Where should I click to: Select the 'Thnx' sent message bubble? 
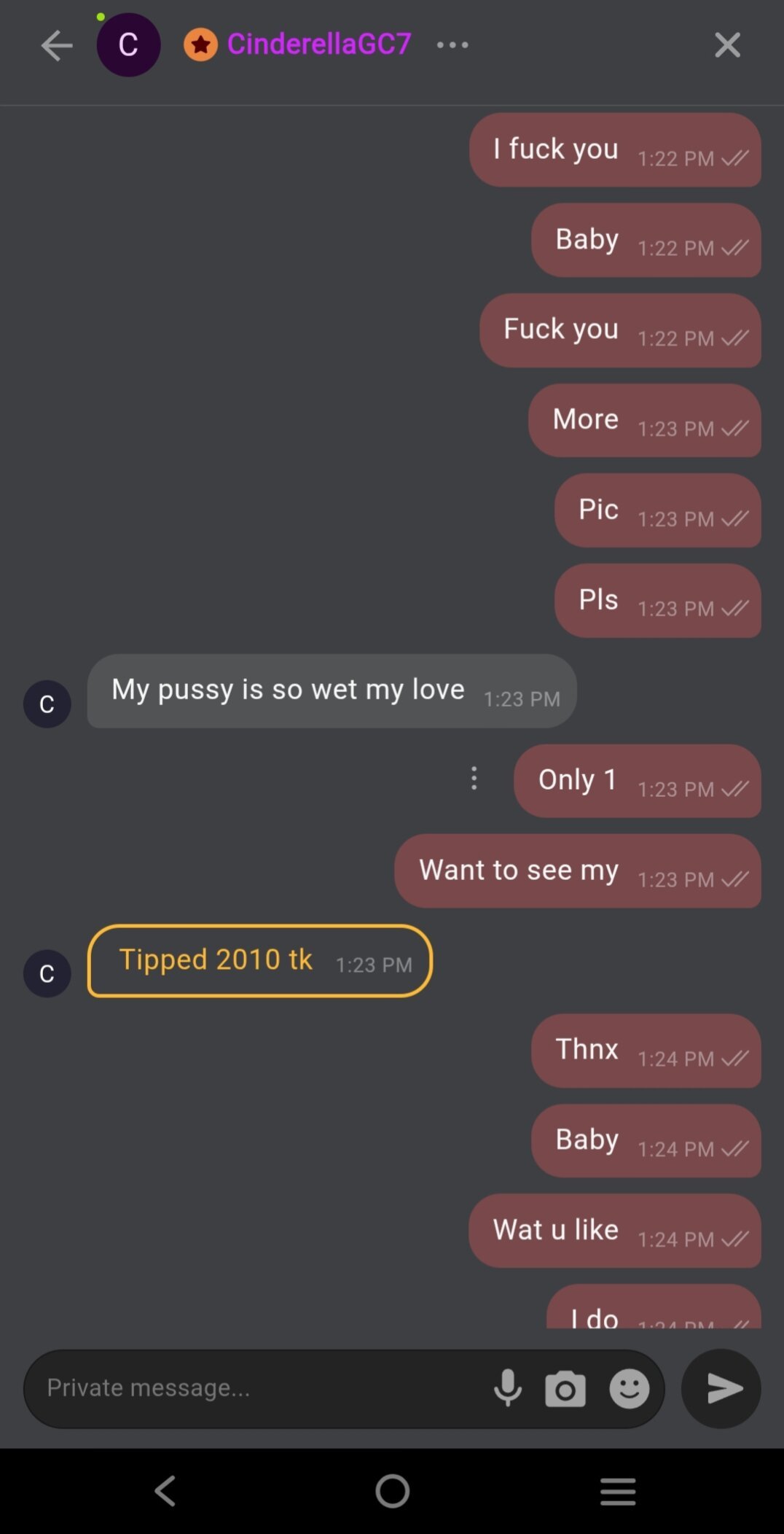tap(646, 1051)
